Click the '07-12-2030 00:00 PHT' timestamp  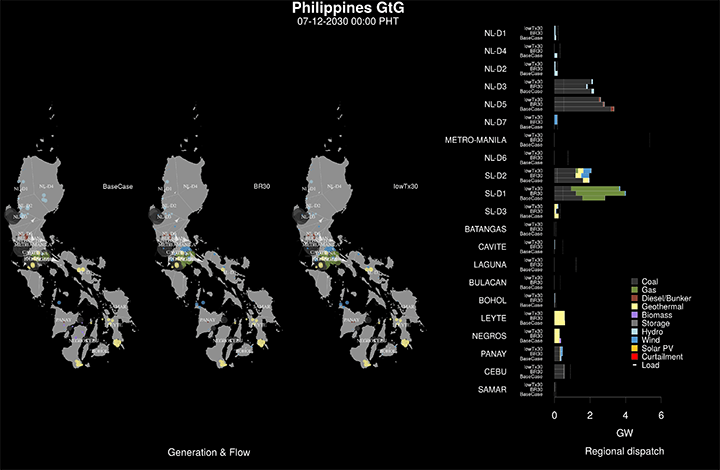pyautogui.click(x=348, y=22)
